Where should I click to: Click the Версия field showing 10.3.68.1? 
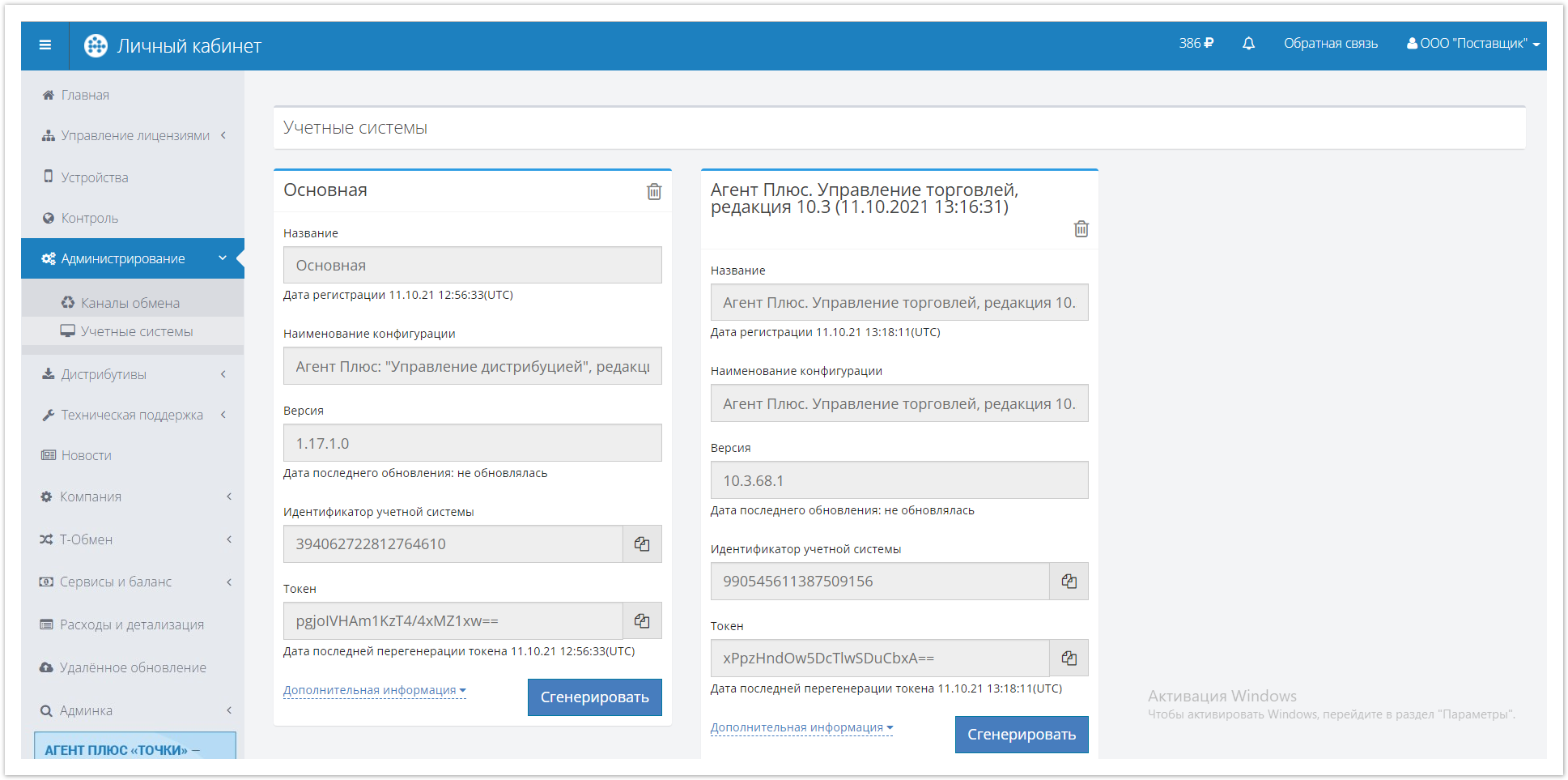tap(899, 480)
